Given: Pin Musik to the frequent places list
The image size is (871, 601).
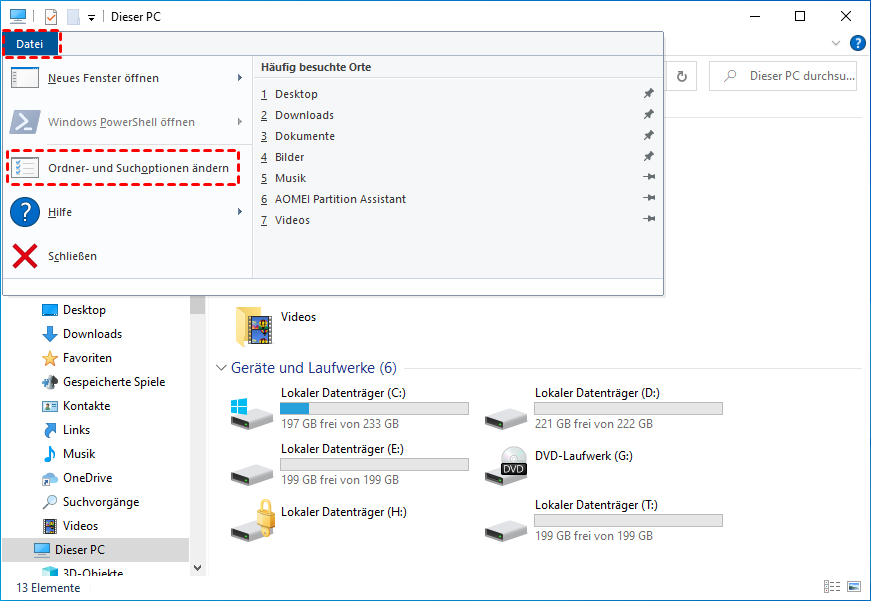Looking at the screenshot, I should coord(648,178).
